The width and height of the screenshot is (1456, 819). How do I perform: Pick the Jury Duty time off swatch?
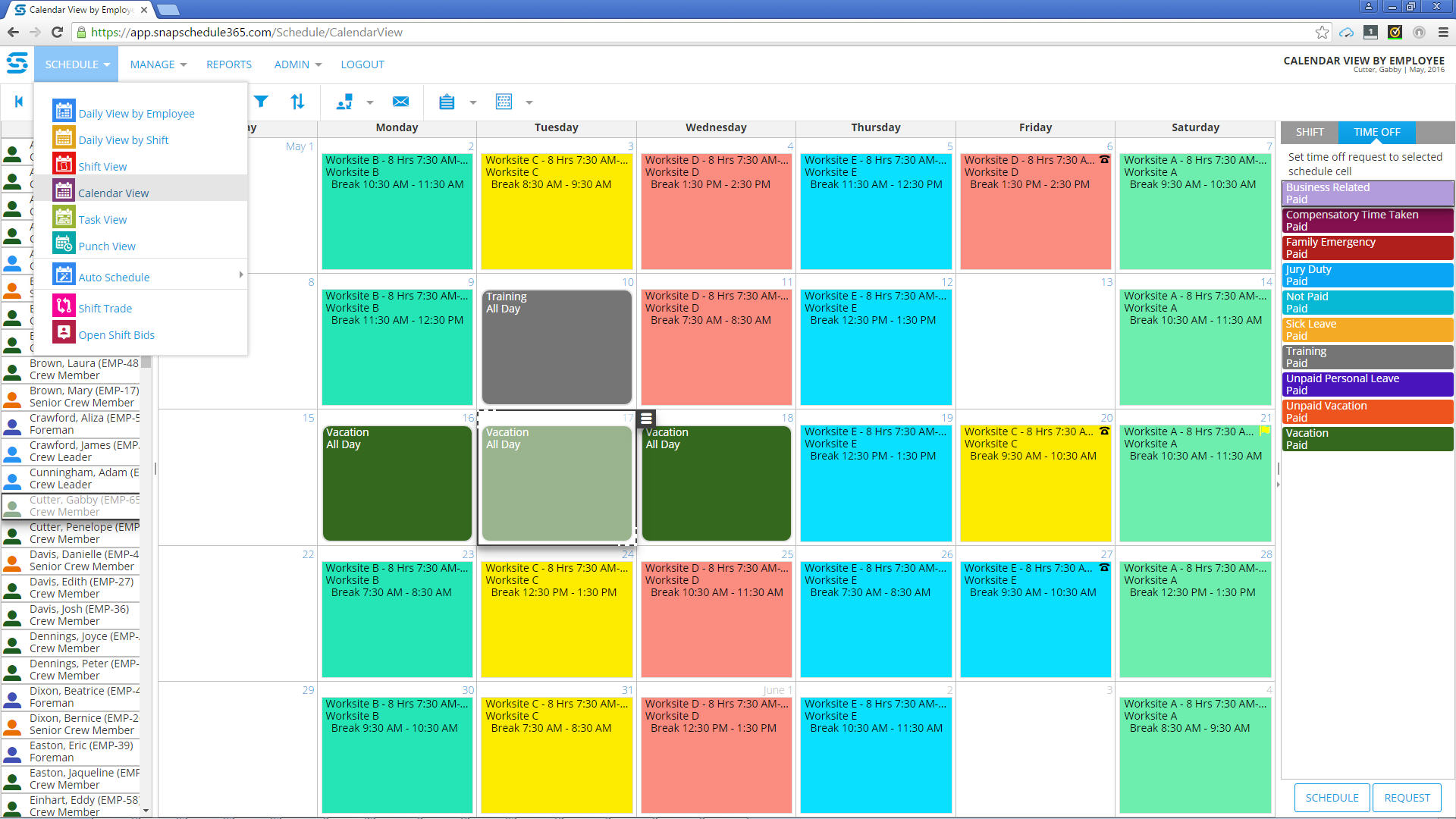[1367, 275]
